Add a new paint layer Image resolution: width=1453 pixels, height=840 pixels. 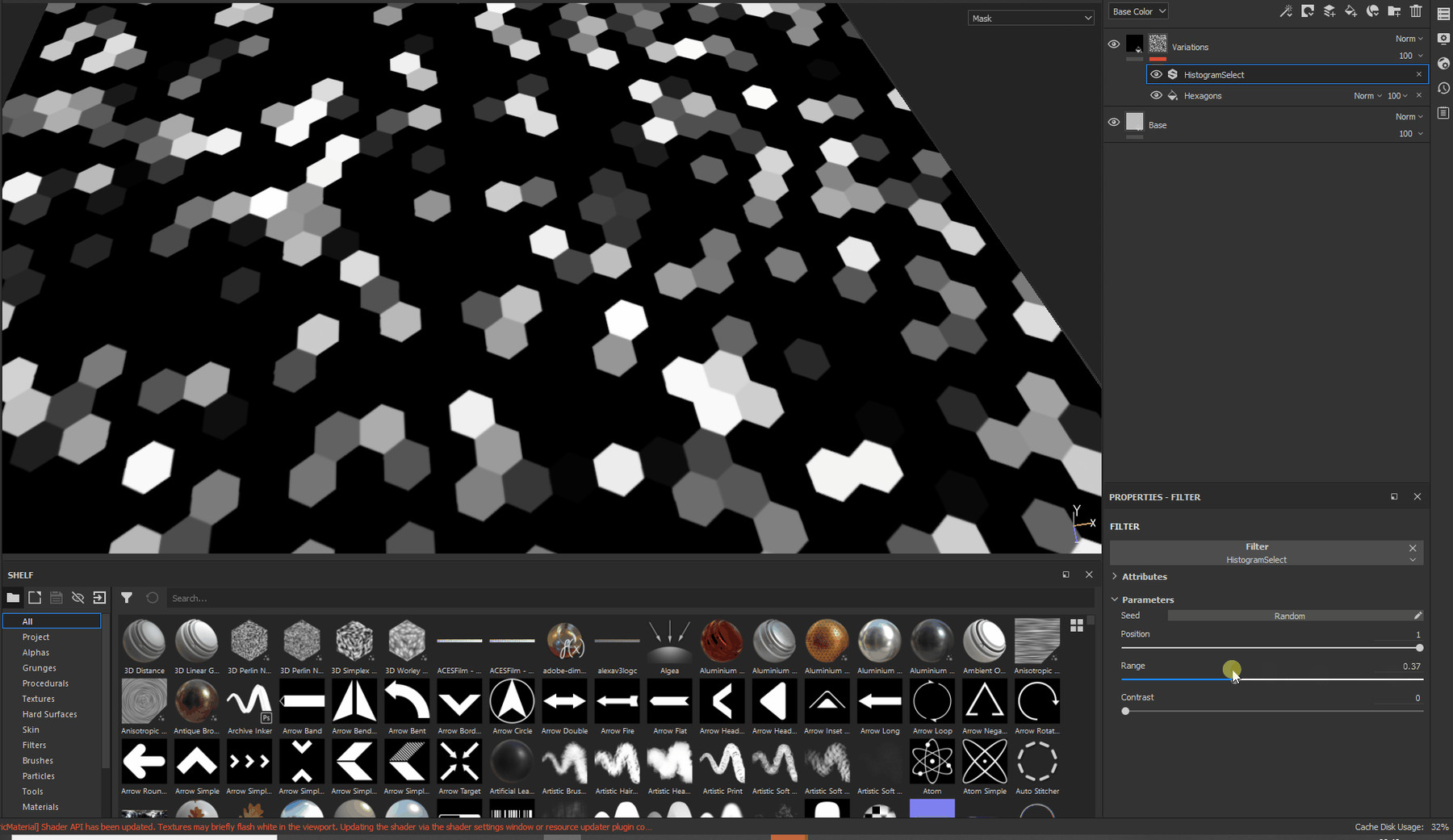1329,11
